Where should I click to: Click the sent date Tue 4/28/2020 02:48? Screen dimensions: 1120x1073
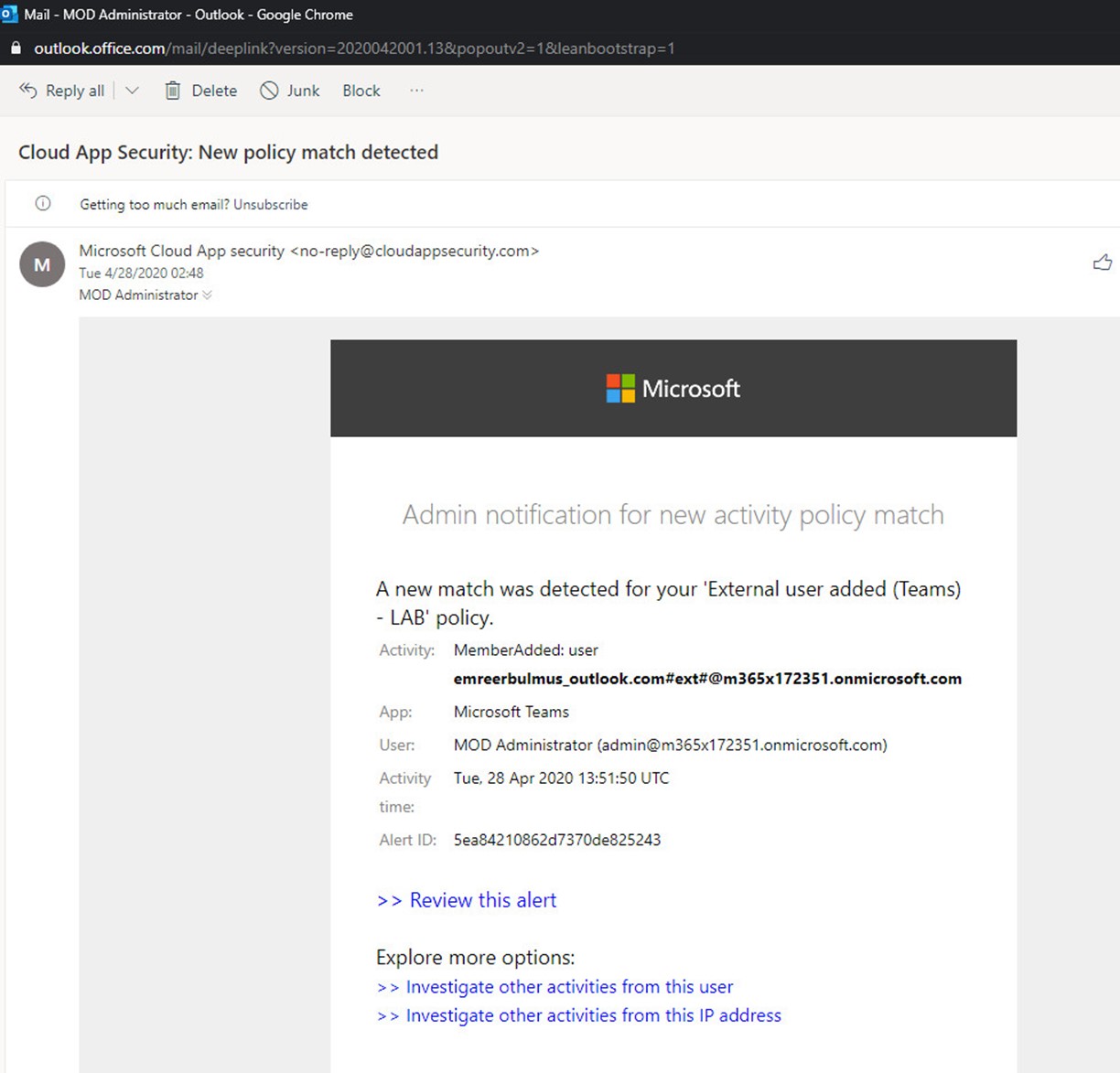[141, 273]
